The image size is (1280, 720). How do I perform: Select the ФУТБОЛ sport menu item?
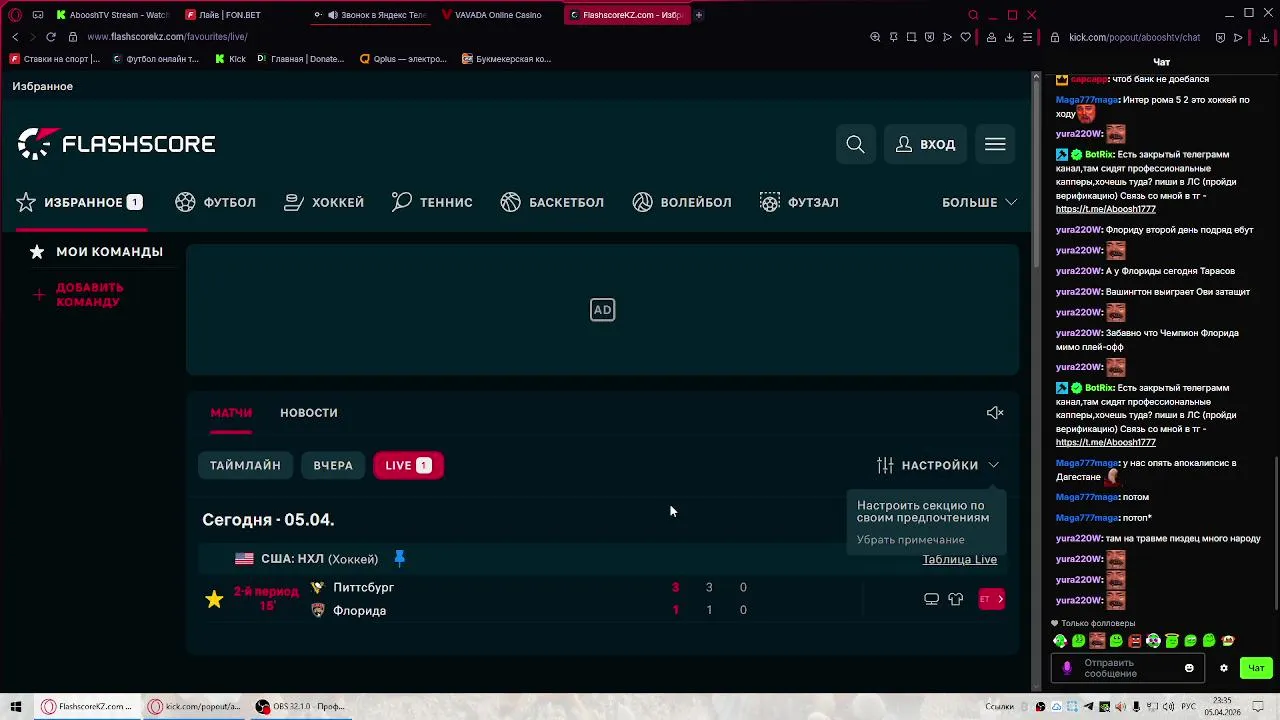[215, 202]
